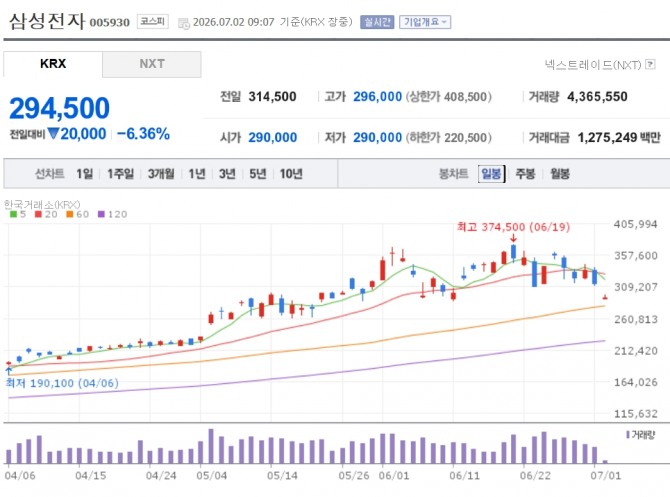Click the 최고 374,500 high price marker
Viewport: 670px width, 497px height.
click(x=513, y=226)
